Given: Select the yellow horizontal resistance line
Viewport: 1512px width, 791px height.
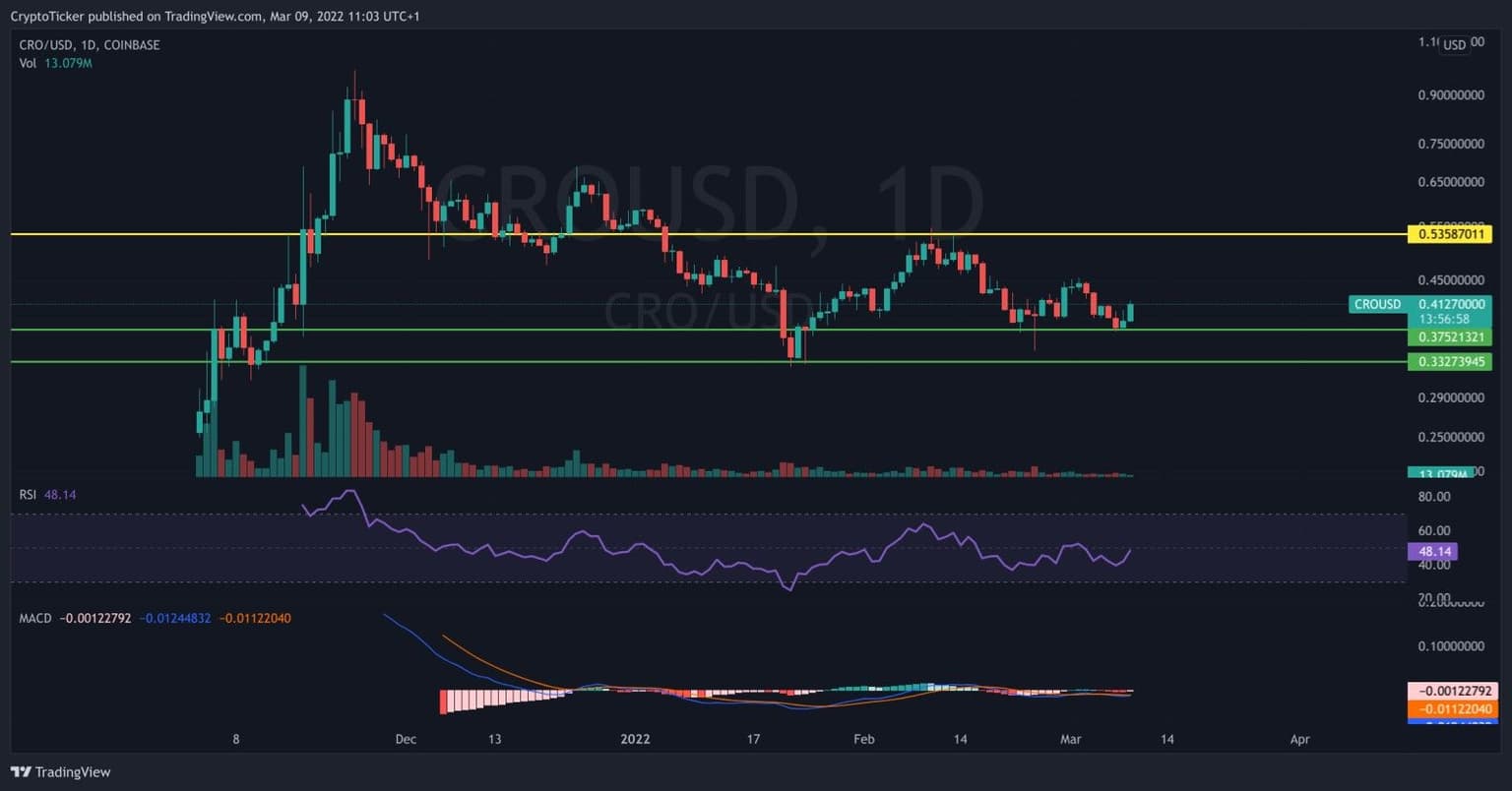Looking at the screenshot, I should 689,234.
